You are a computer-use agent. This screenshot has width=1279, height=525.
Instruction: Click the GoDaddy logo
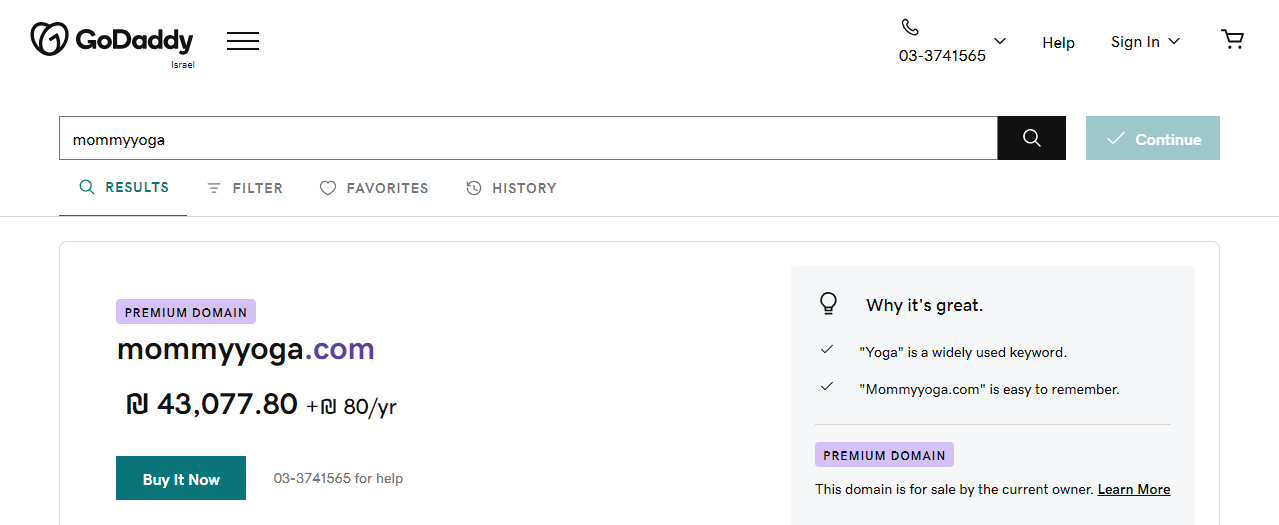point(112,41)
